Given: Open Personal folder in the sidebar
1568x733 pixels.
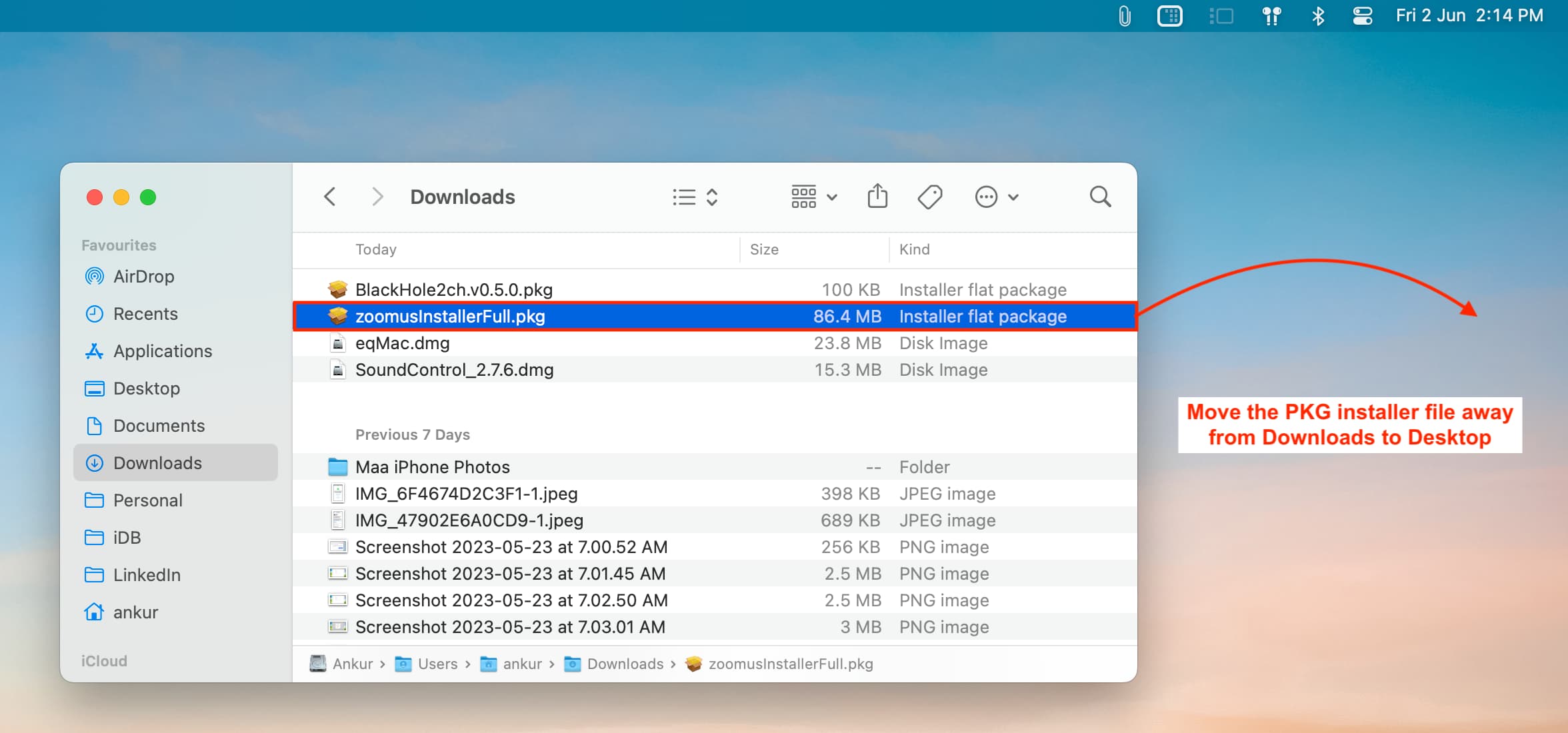Looking at the screenshot, I should [x=176, y=500].
